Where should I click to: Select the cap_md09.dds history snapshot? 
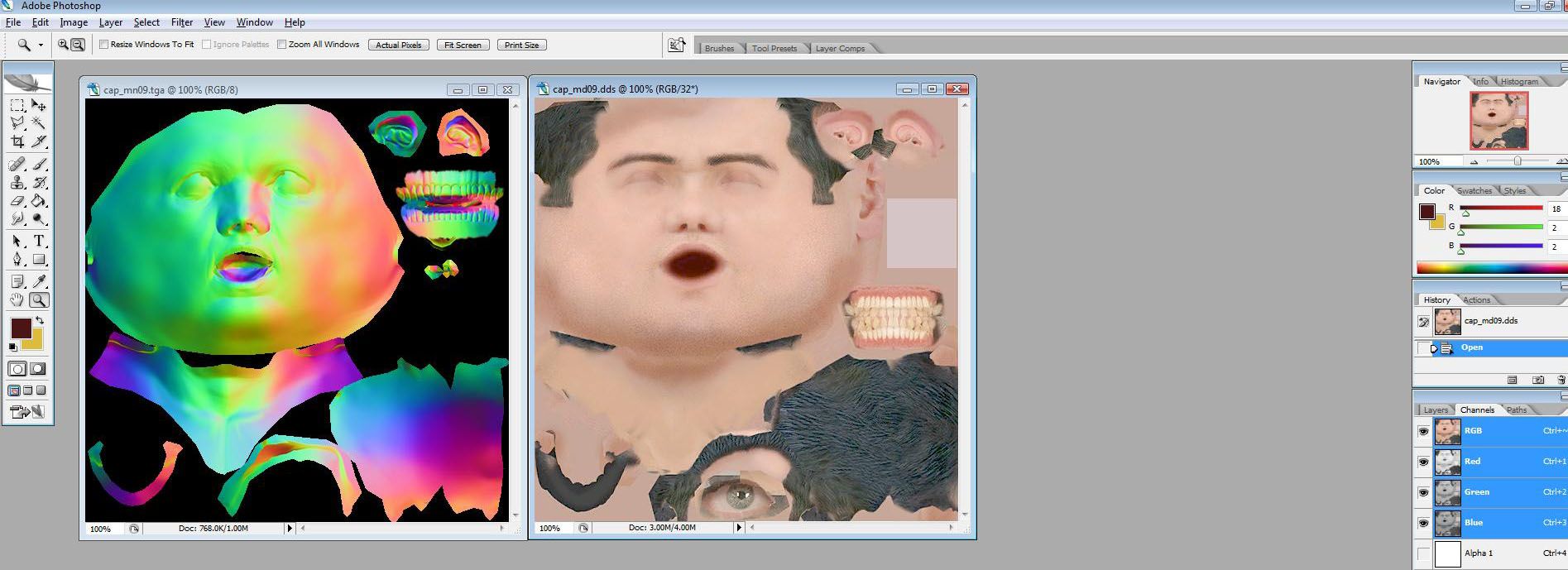[1489, 321]
